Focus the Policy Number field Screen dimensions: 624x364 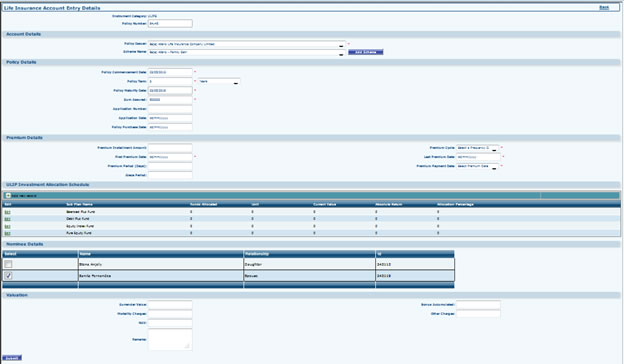point(170,23)
